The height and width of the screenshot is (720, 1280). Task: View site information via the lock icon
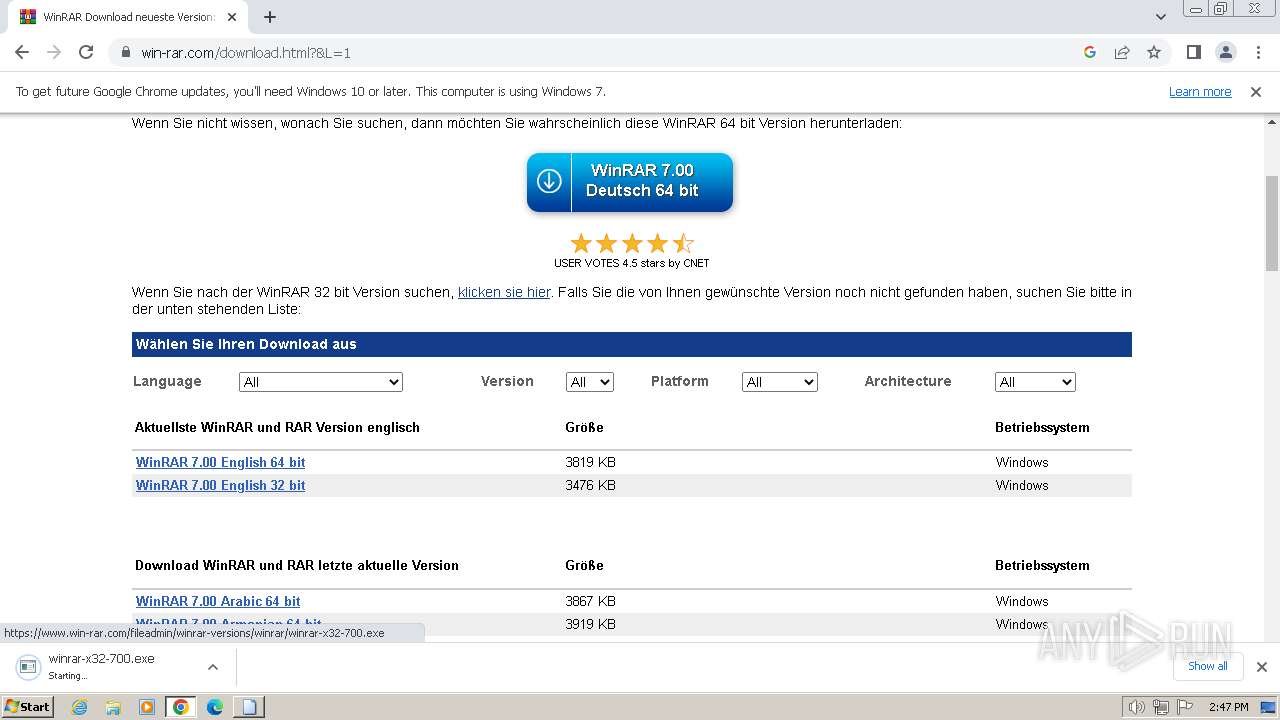125,52
